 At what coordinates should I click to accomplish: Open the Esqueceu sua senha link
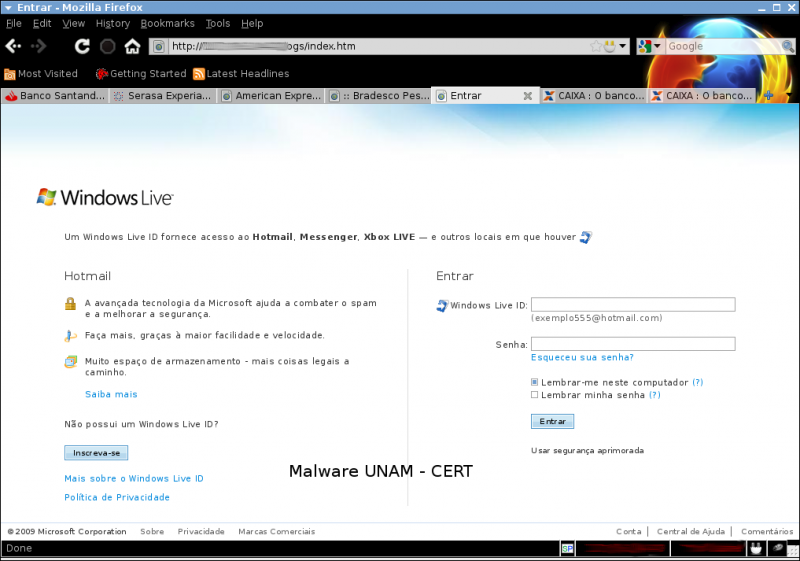click(582, 358)
